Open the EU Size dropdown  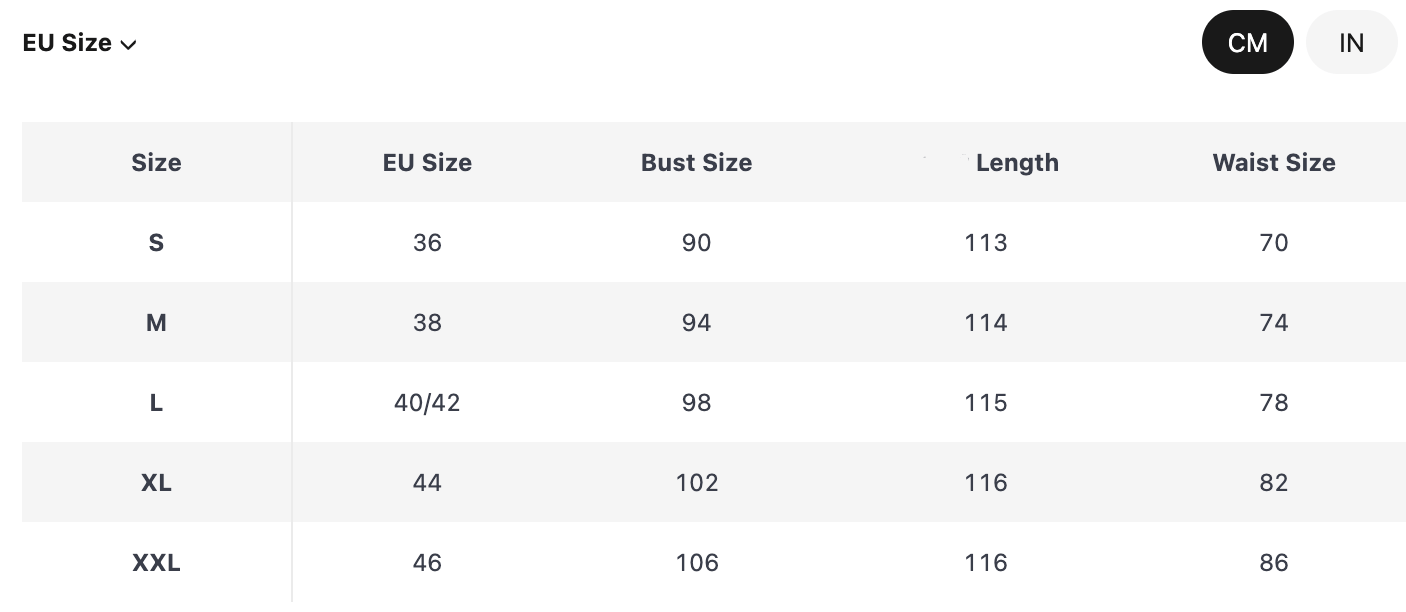[67, 43]
